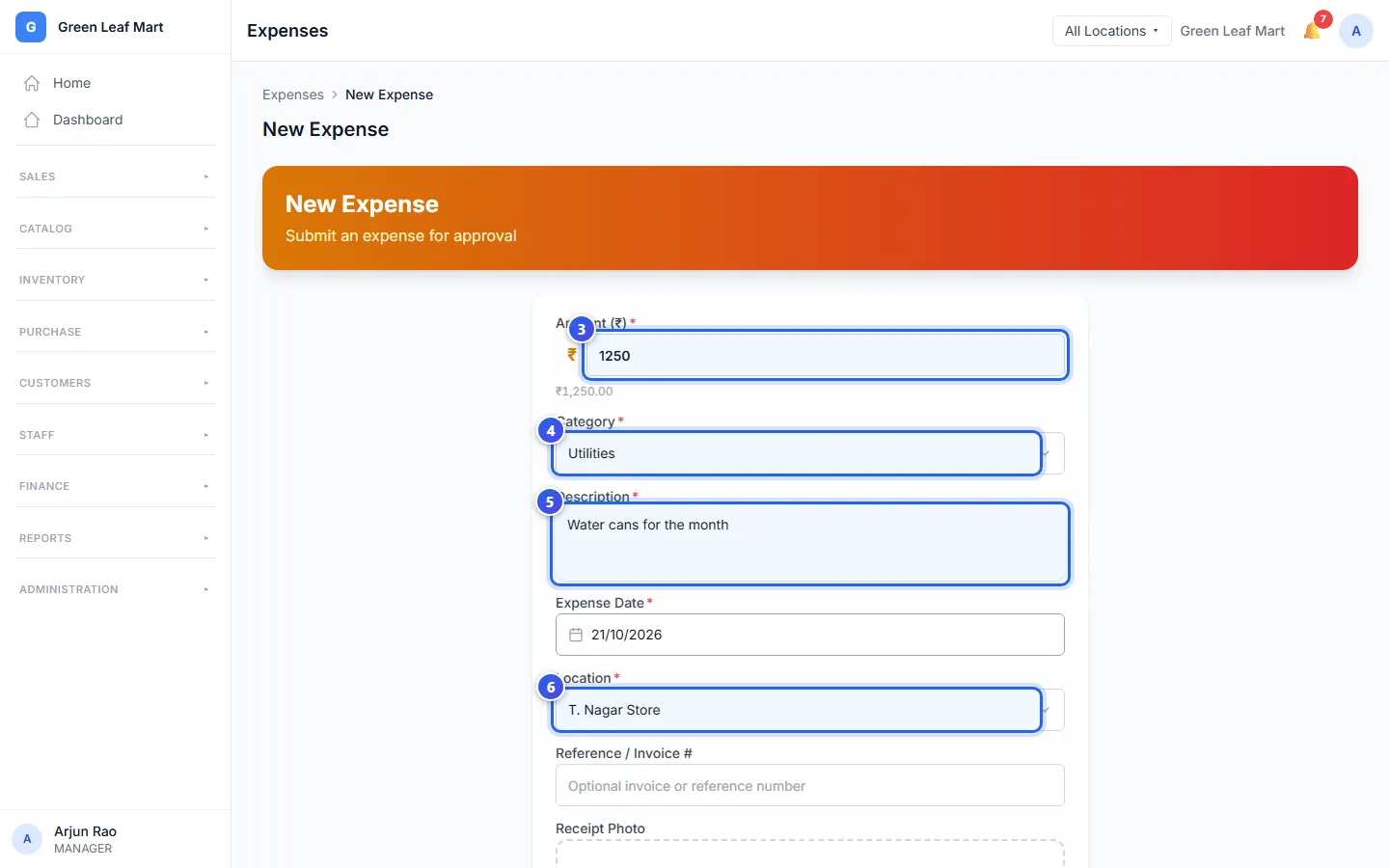1389x868 pixels.
Task: Open the notifications bell icon
Action: [x=1312, y=31]
